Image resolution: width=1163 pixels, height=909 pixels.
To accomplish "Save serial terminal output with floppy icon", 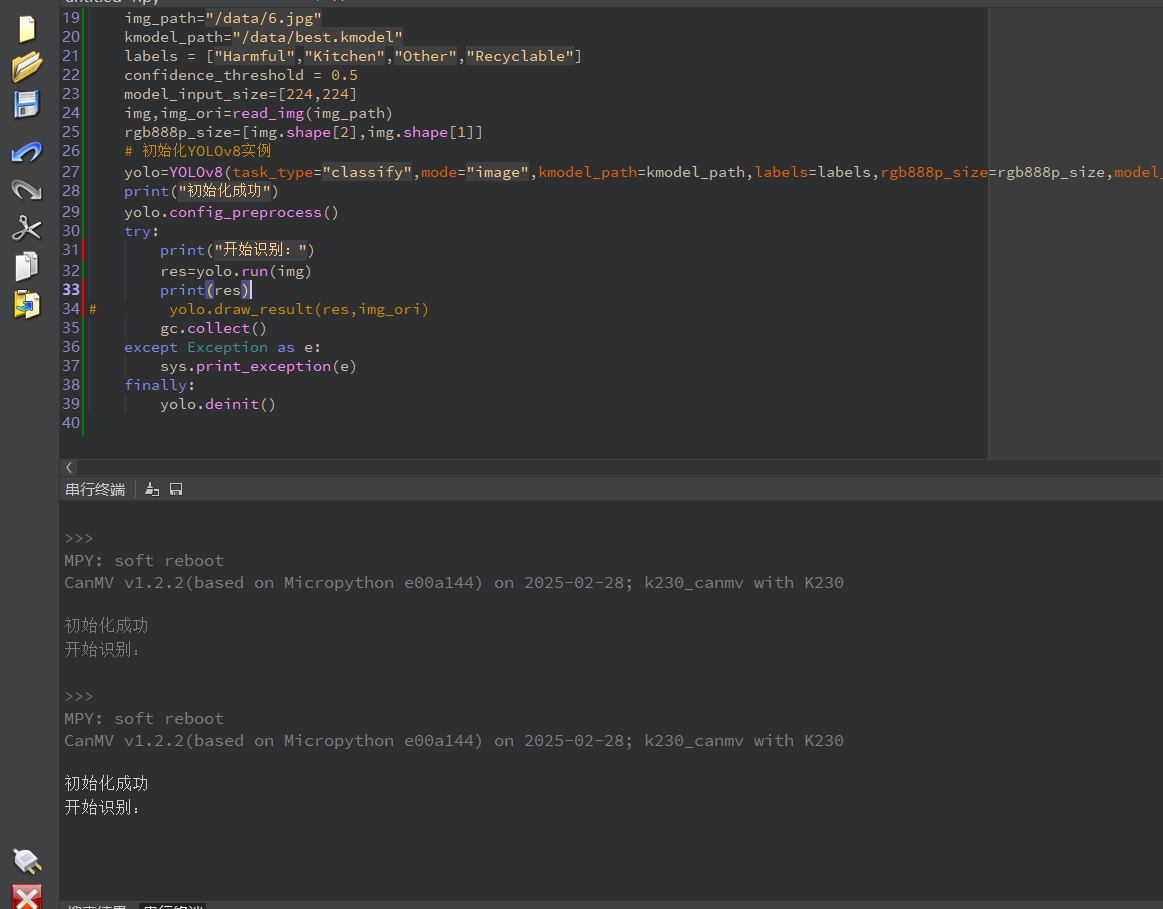I will (176, 489).
